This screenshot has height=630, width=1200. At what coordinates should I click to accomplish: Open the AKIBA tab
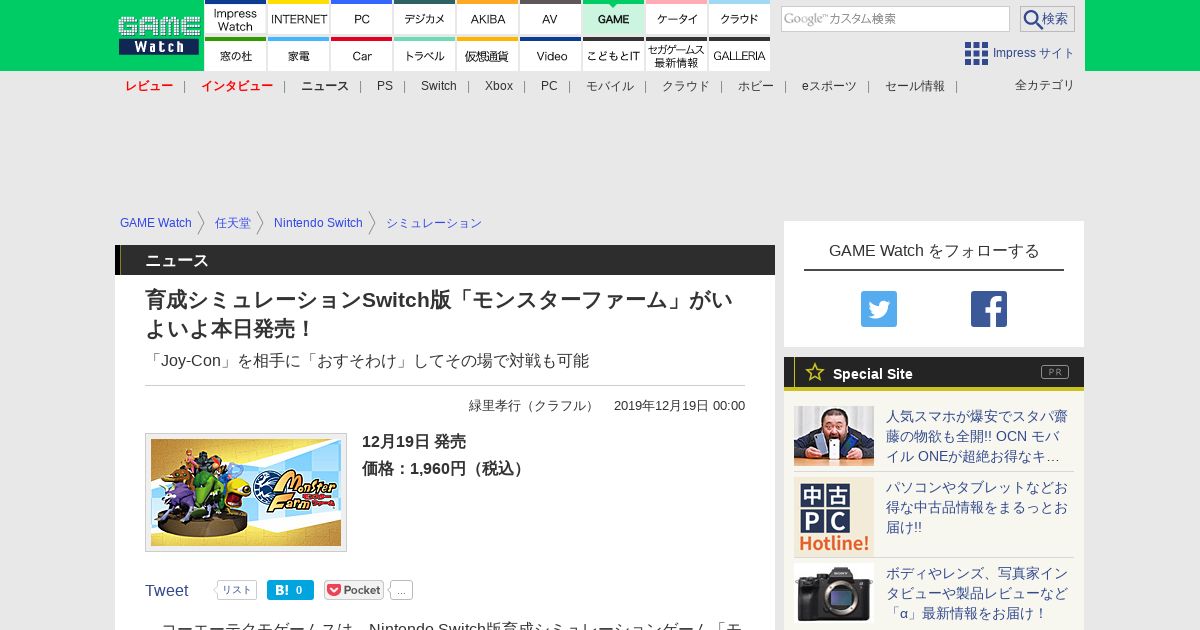(488, 18)
